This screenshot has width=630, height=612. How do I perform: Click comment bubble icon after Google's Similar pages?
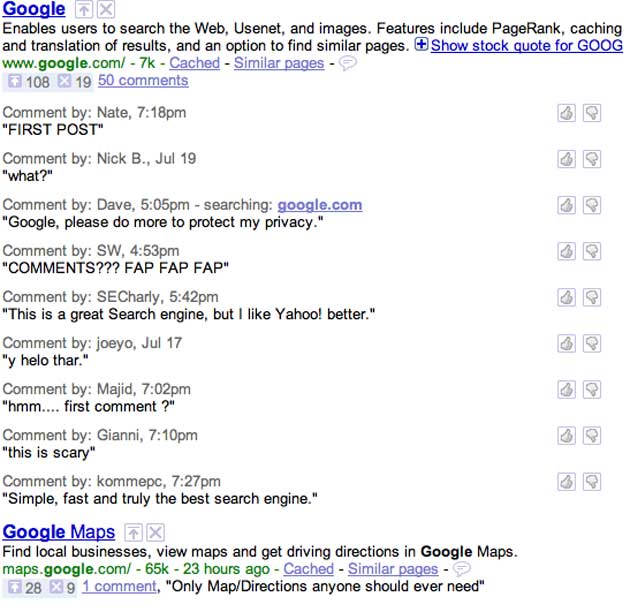348,63
